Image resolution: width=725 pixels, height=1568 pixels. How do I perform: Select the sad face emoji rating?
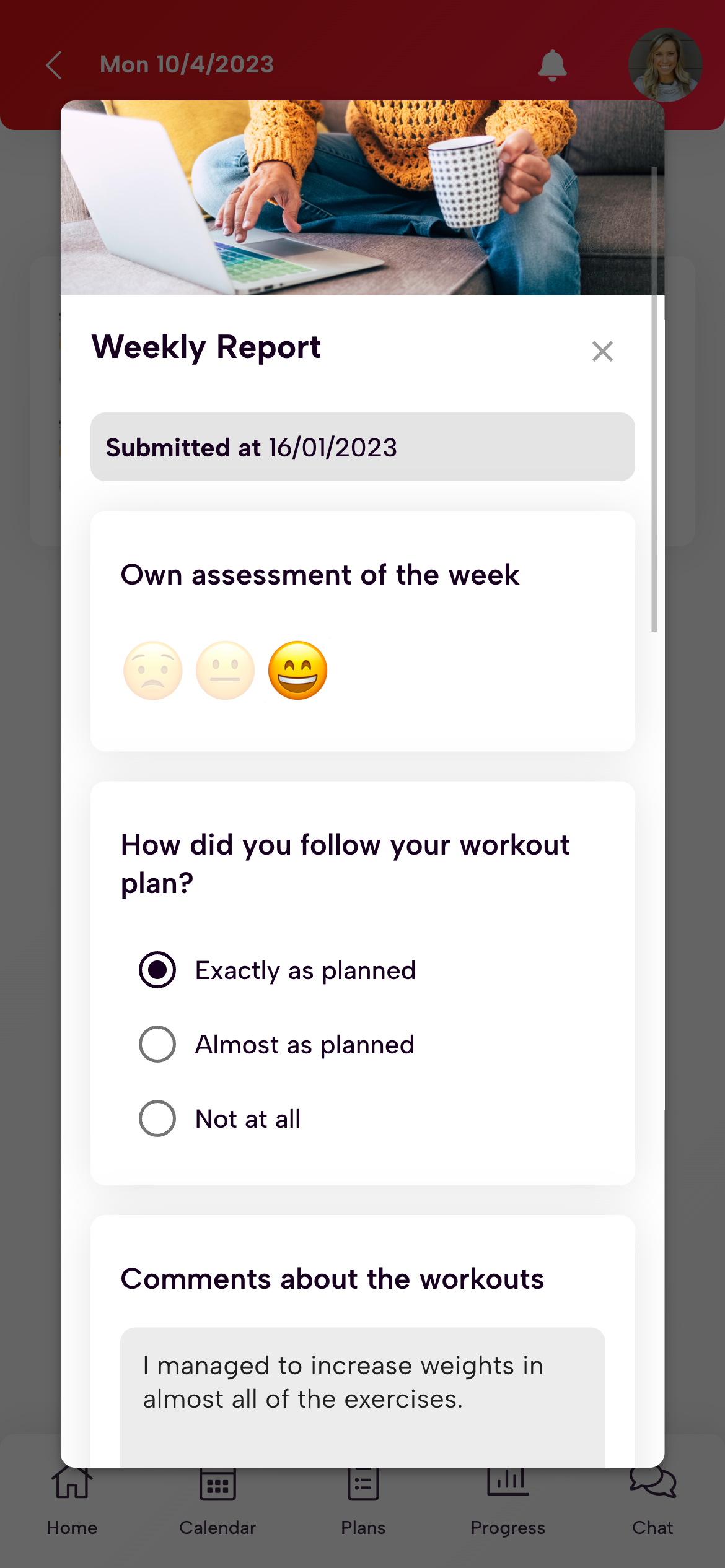coord(153,670)
